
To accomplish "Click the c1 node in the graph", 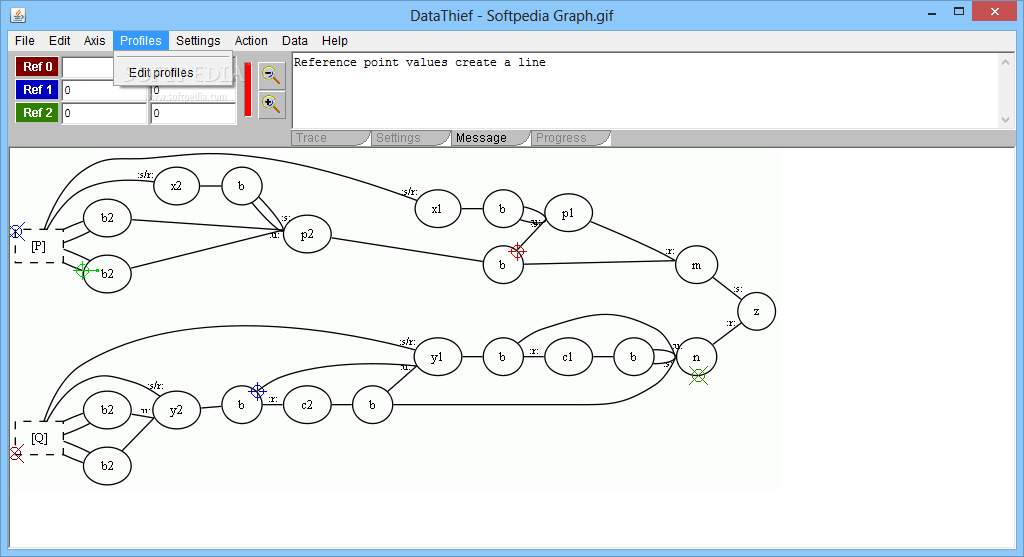I will (568, 357).
